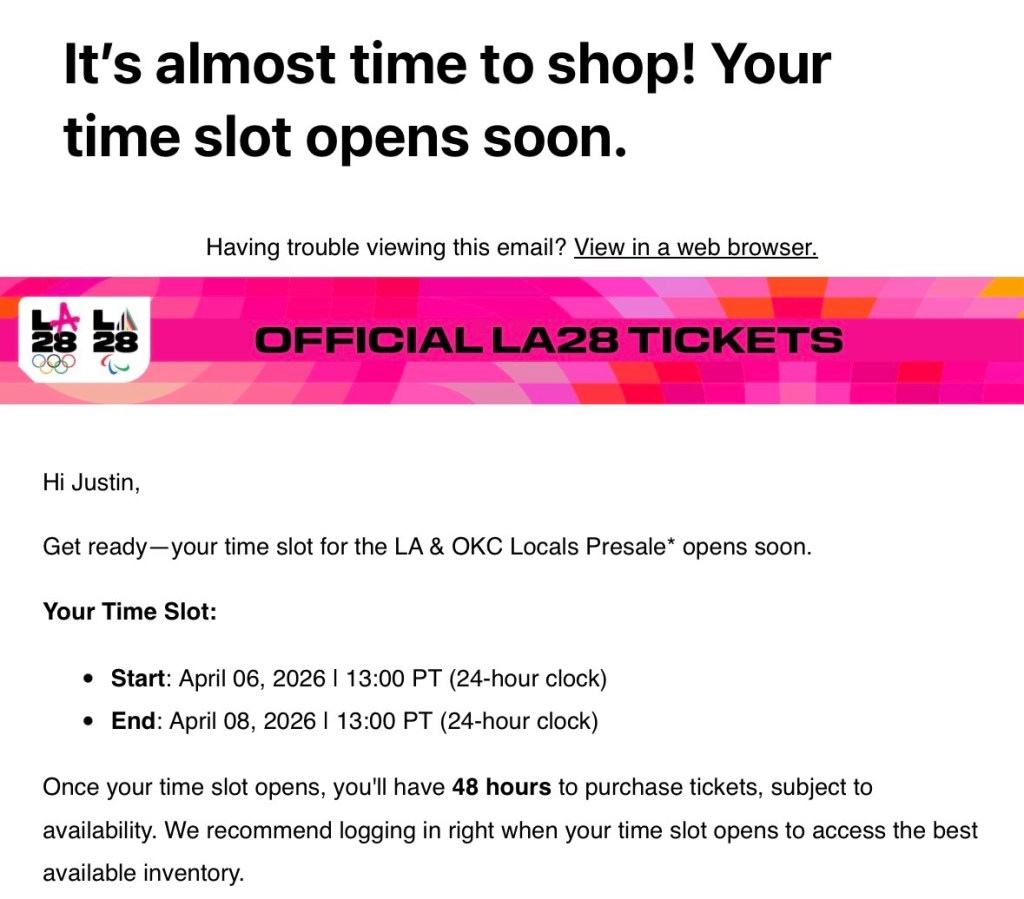Click the "Your Time Slot:" heading
Viewport: 1024px width, 899px height.
[130, 611]
